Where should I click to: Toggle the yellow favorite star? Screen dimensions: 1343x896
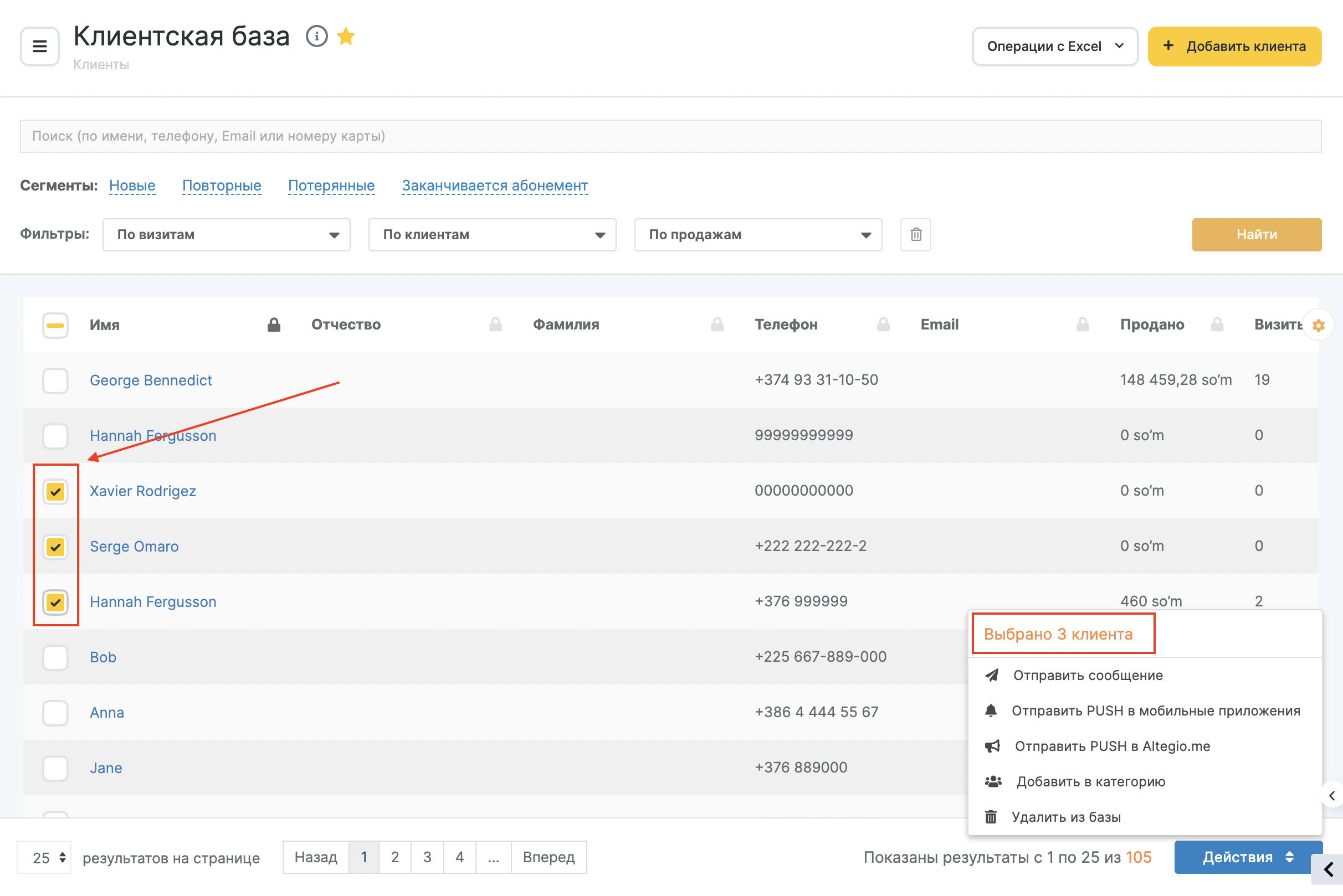pyautogui.click(x=346, y=37)
